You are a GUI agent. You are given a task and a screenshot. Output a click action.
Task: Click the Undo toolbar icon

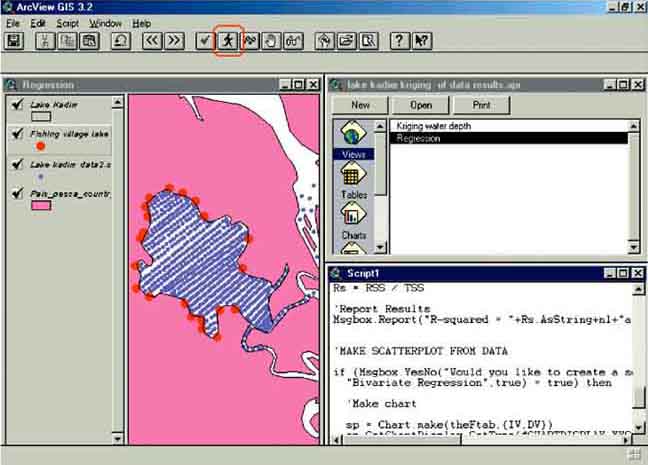click(x=120, y=41)
